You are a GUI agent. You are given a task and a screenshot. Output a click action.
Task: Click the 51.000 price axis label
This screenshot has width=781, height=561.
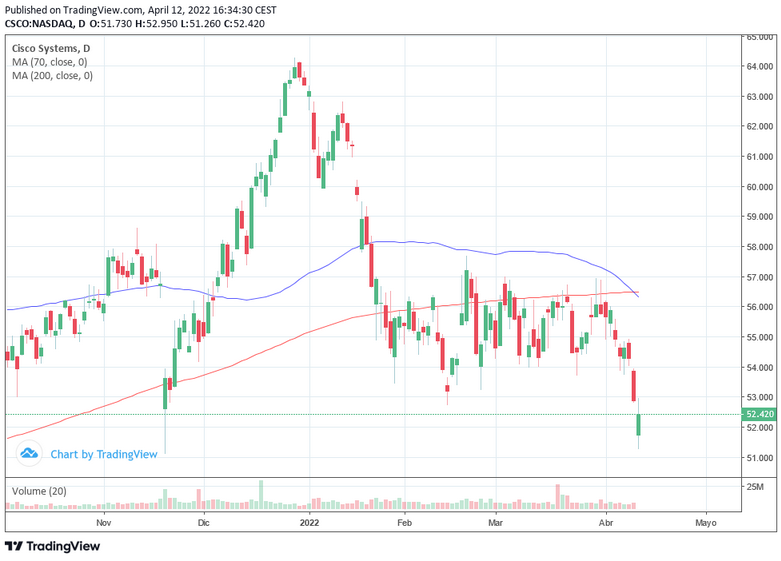(x=760, y=458)
